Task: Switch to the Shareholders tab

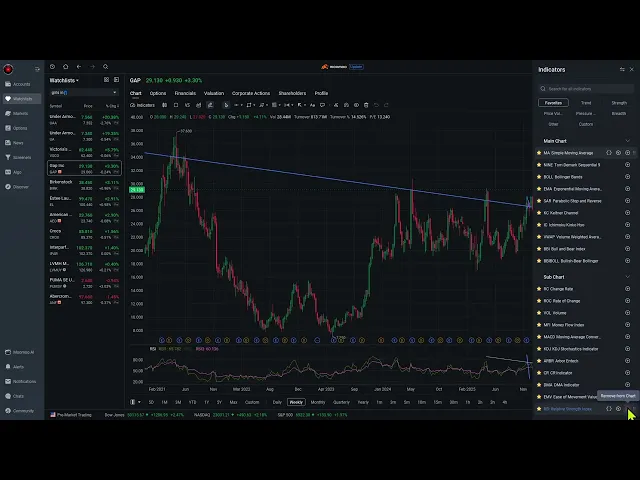Action: [292, 93]
